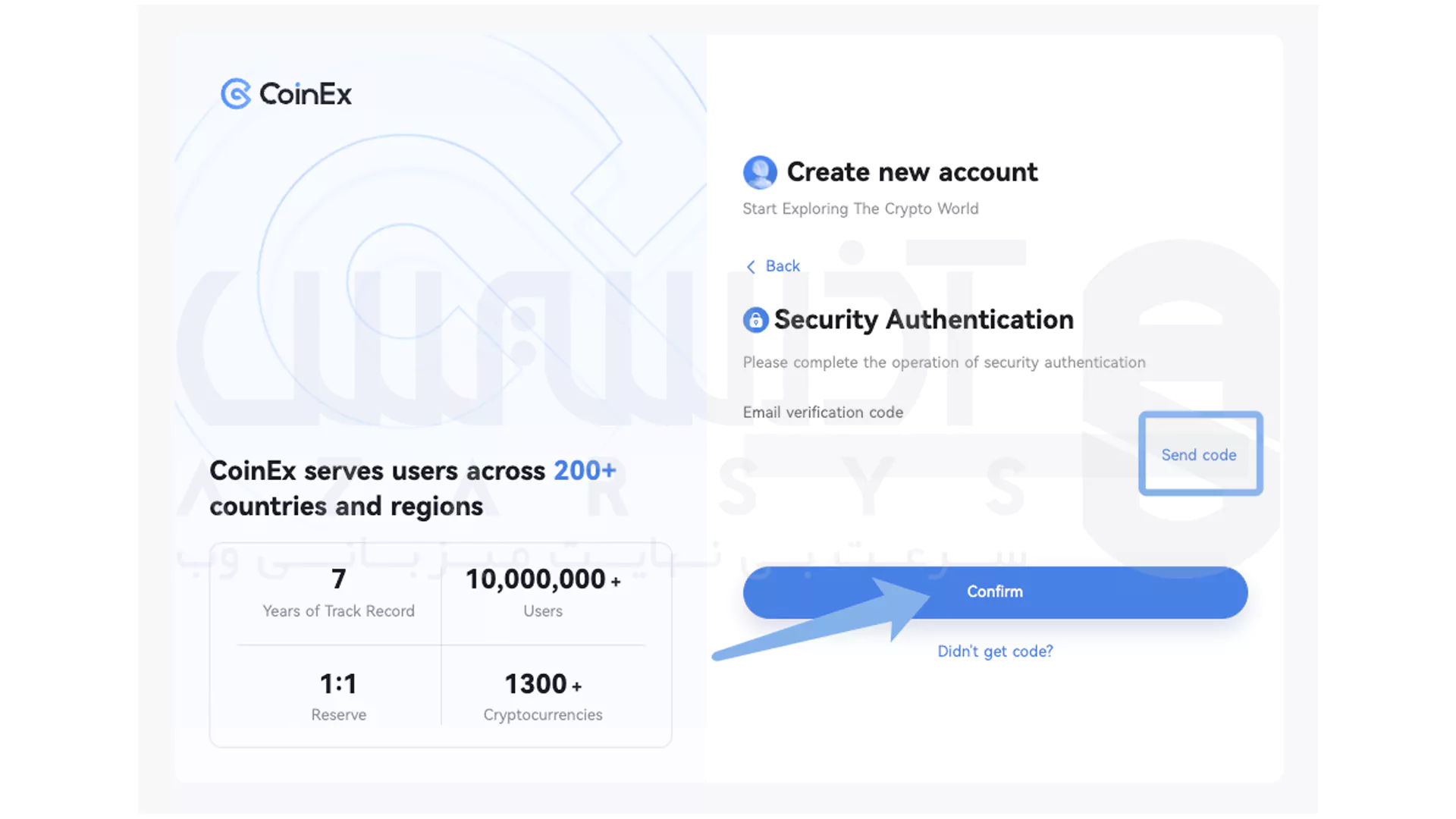Click the highlighted 200+ countries text
This screenshot has width=1456, height=819.
tap(585, 470)
